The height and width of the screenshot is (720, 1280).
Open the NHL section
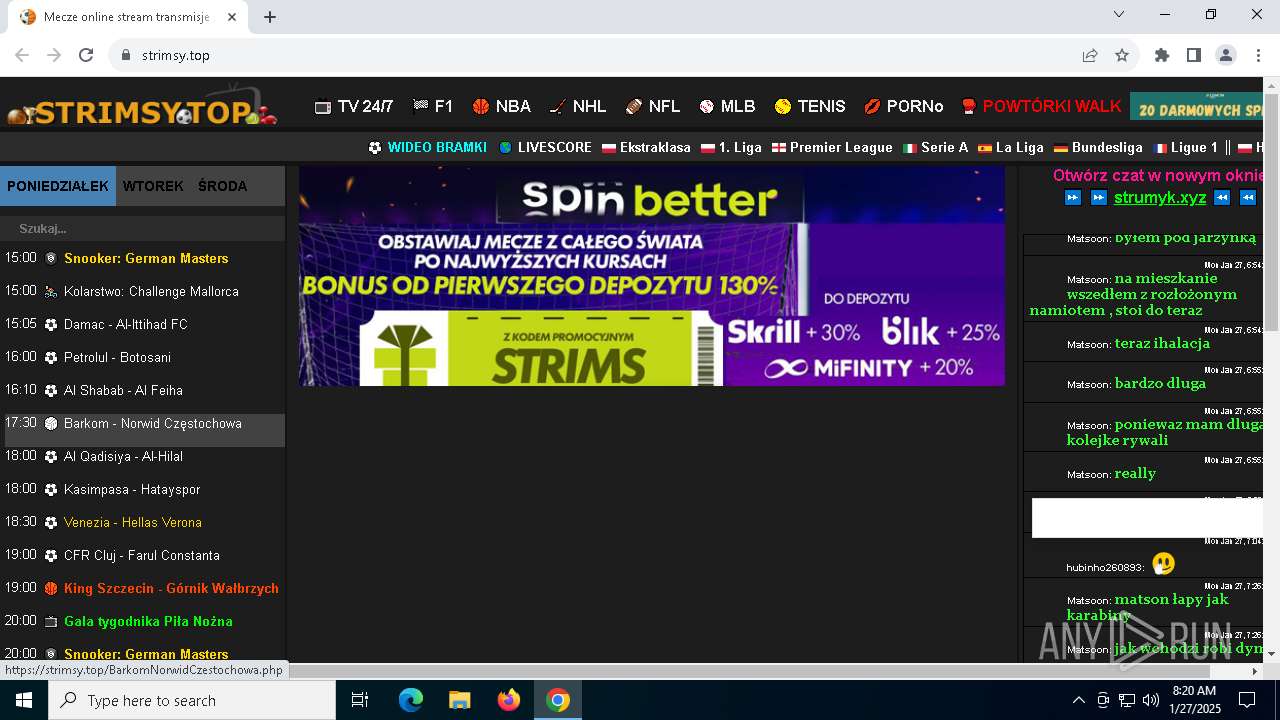point(578,106)
